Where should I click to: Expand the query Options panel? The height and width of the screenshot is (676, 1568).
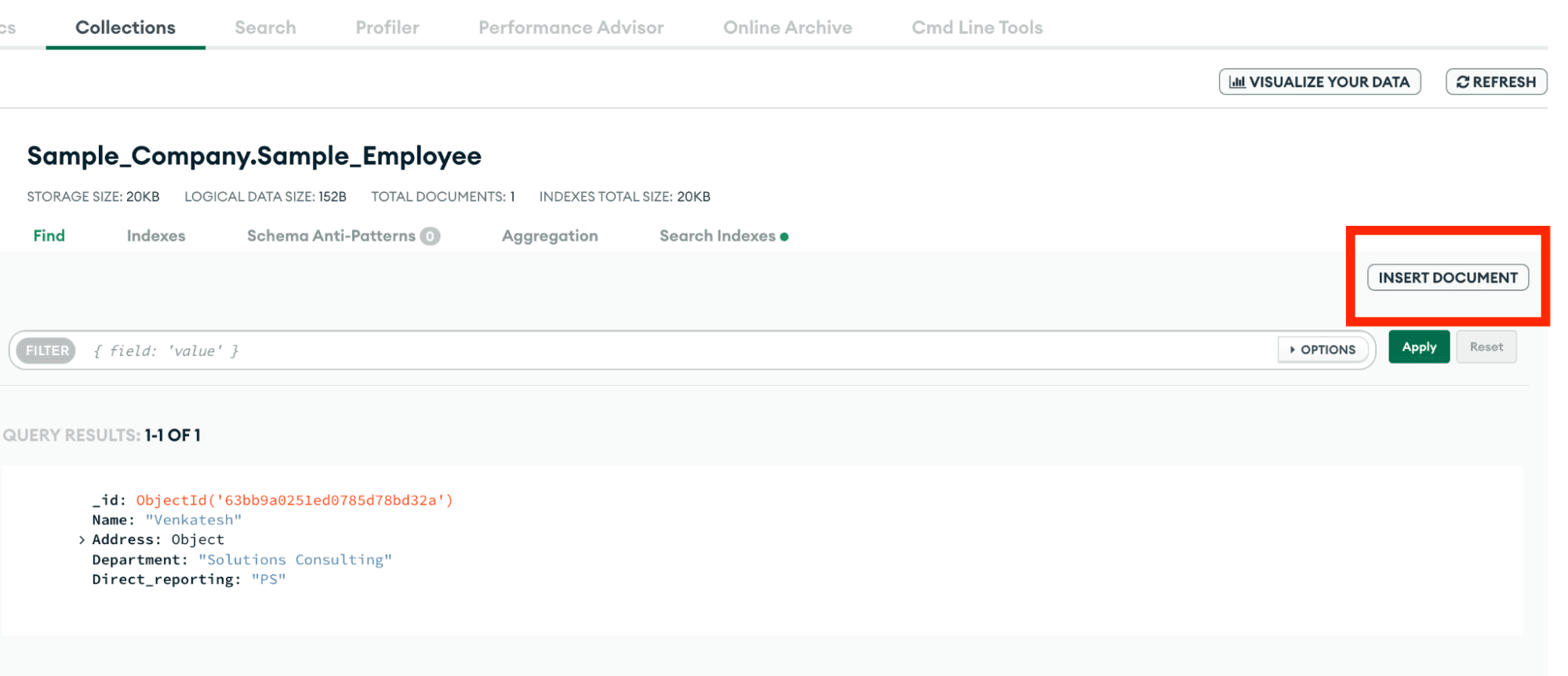click(1322, 350)
